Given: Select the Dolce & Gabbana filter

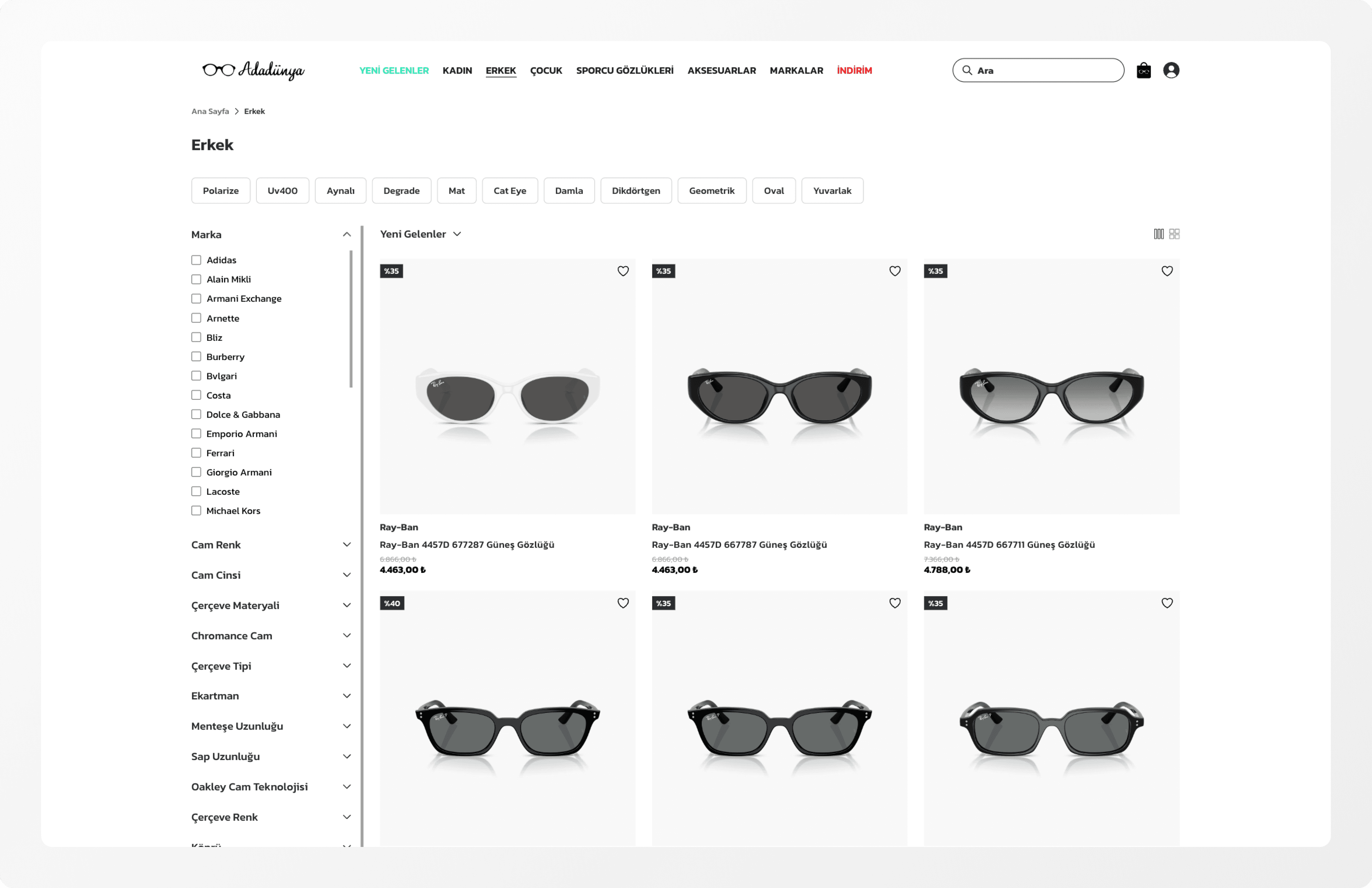Looking at the screenshot, I should pyautogui.click(x=196, y=414).
